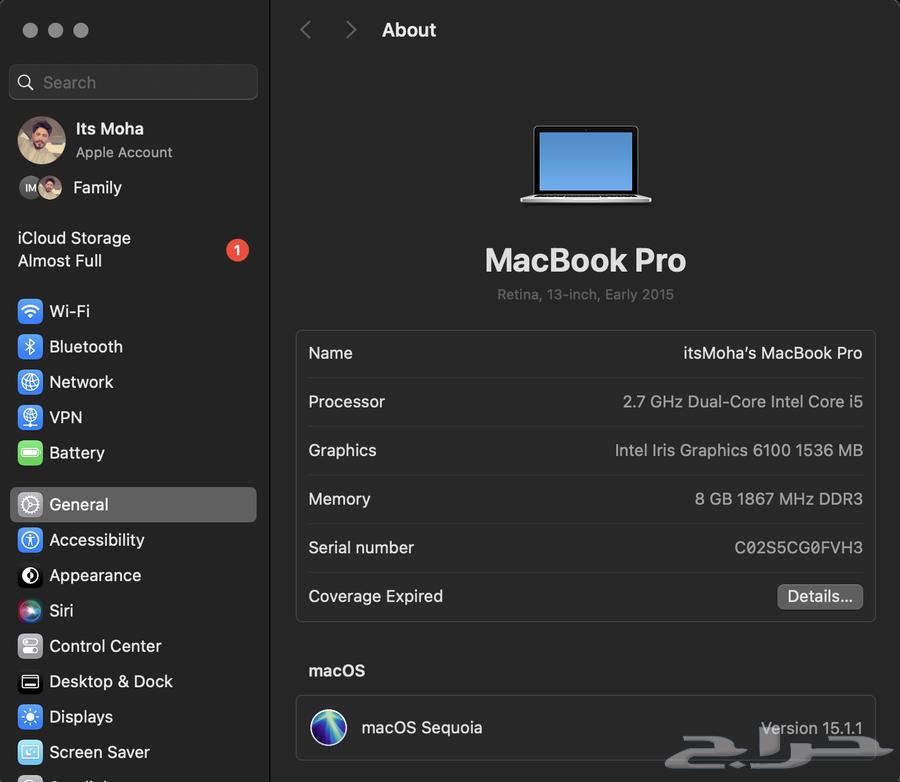
Task: Open Network settings globe icon
Action: click(30, 382)
